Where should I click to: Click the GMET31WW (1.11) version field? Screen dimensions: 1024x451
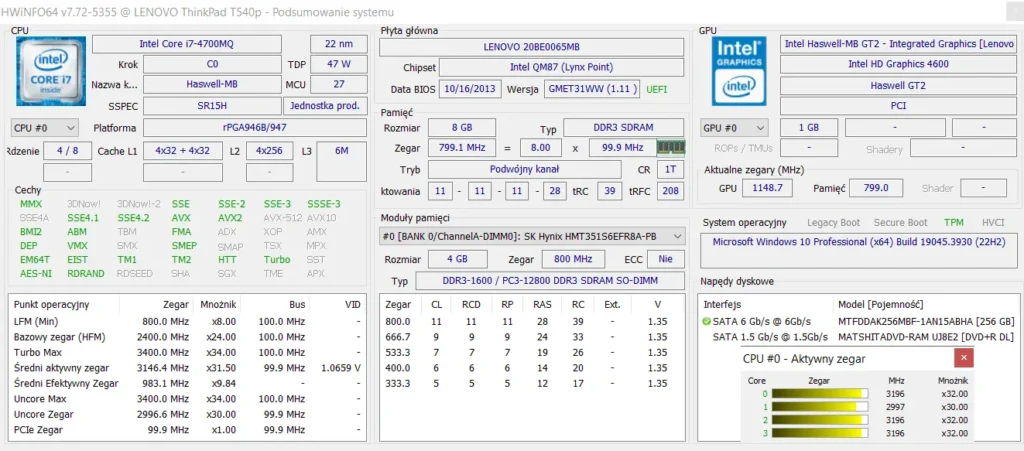592,89
